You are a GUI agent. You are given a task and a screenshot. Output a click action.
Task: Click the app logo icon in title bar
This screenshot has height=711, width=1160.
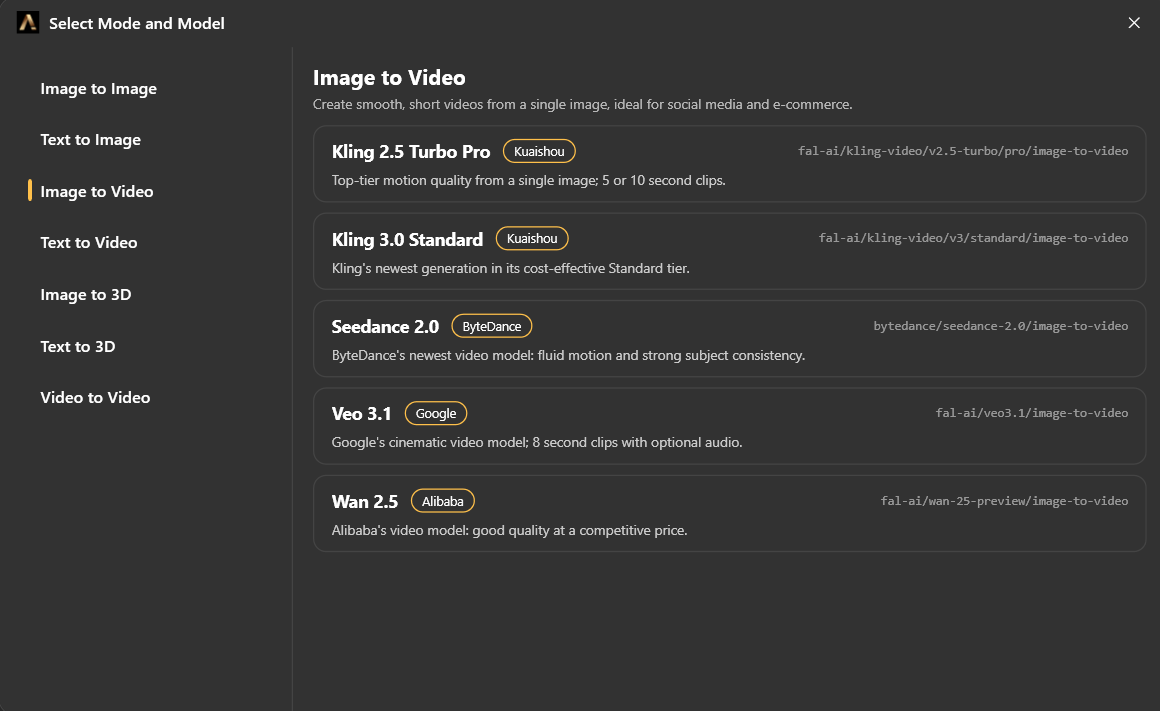coord(28,23)
